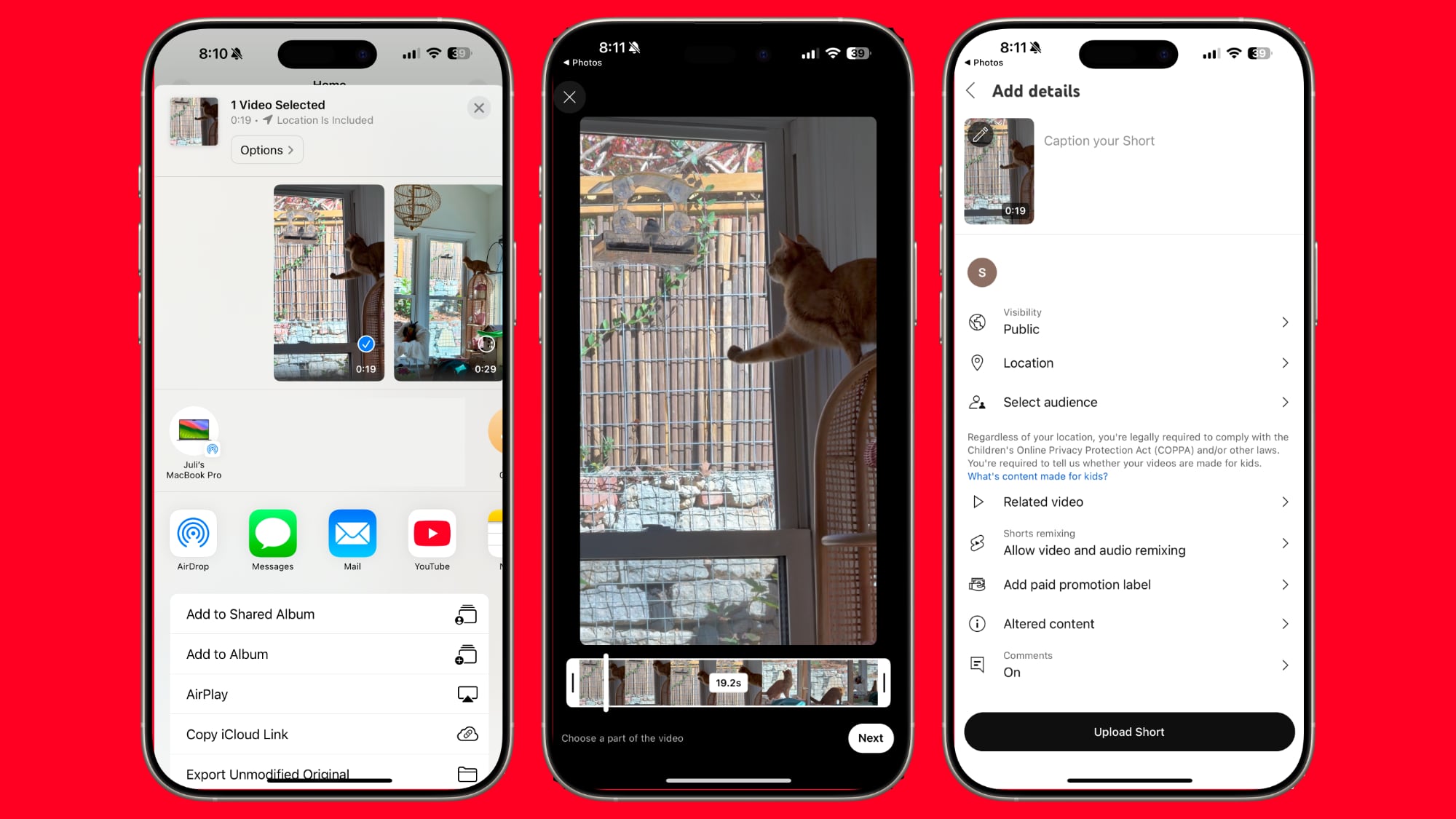Viewport: 1456px width, 819px height.
Task: Tap What's content made for kids link
Action: point(1037,476)
